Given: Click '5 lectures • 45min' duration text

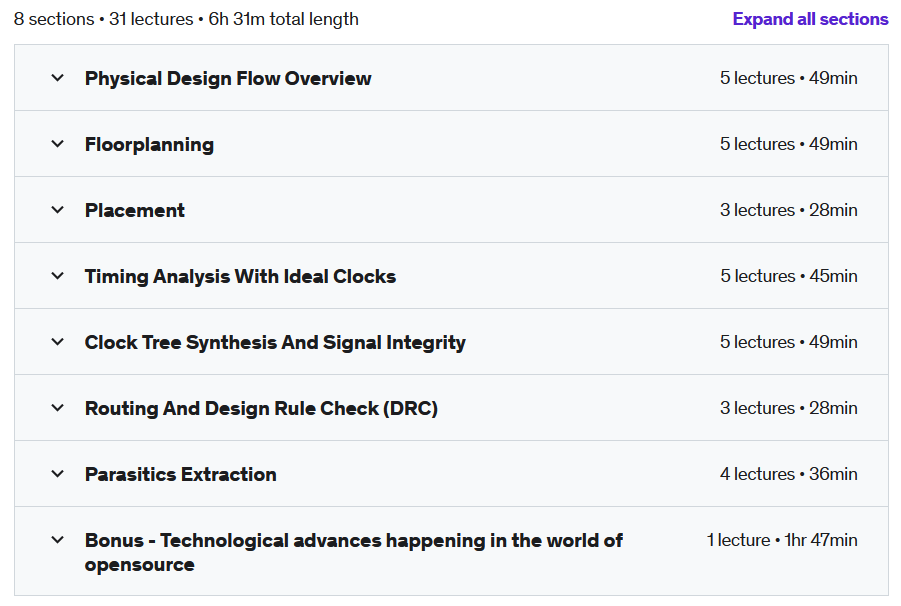Looking at the screenshot, I should point(788,276).
